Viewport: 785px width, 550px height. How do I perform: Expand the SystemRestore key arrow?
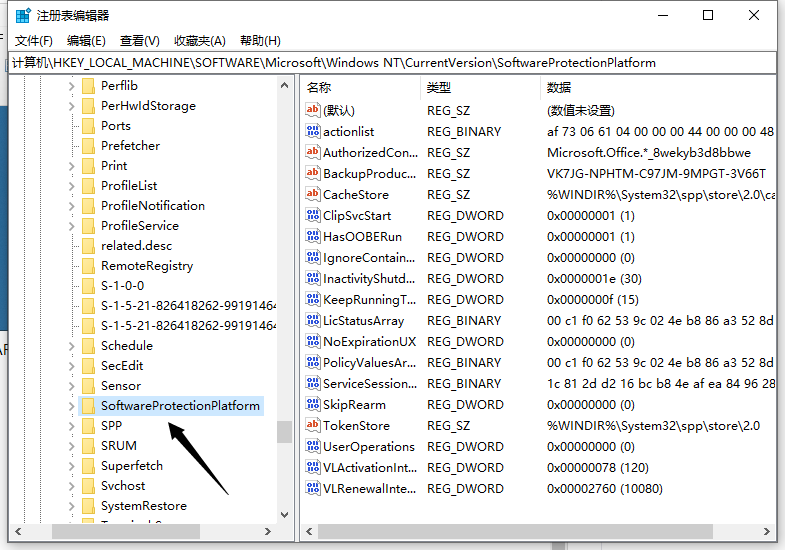pyautogui.click(x=71, y=506)
